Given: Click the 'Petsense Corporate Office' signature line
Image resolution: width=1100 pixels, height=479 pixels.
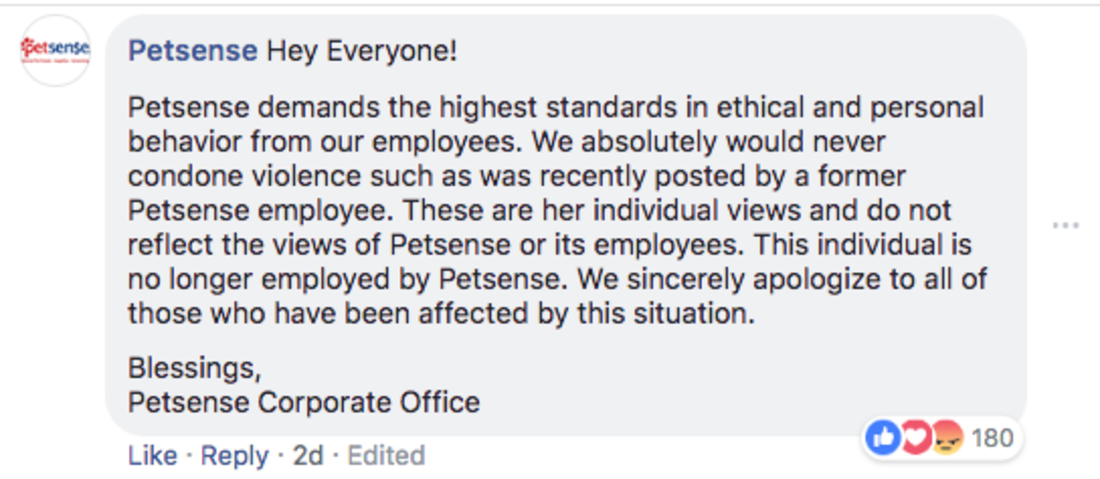Looking at the screenshot, I should [x=304, y=403].
